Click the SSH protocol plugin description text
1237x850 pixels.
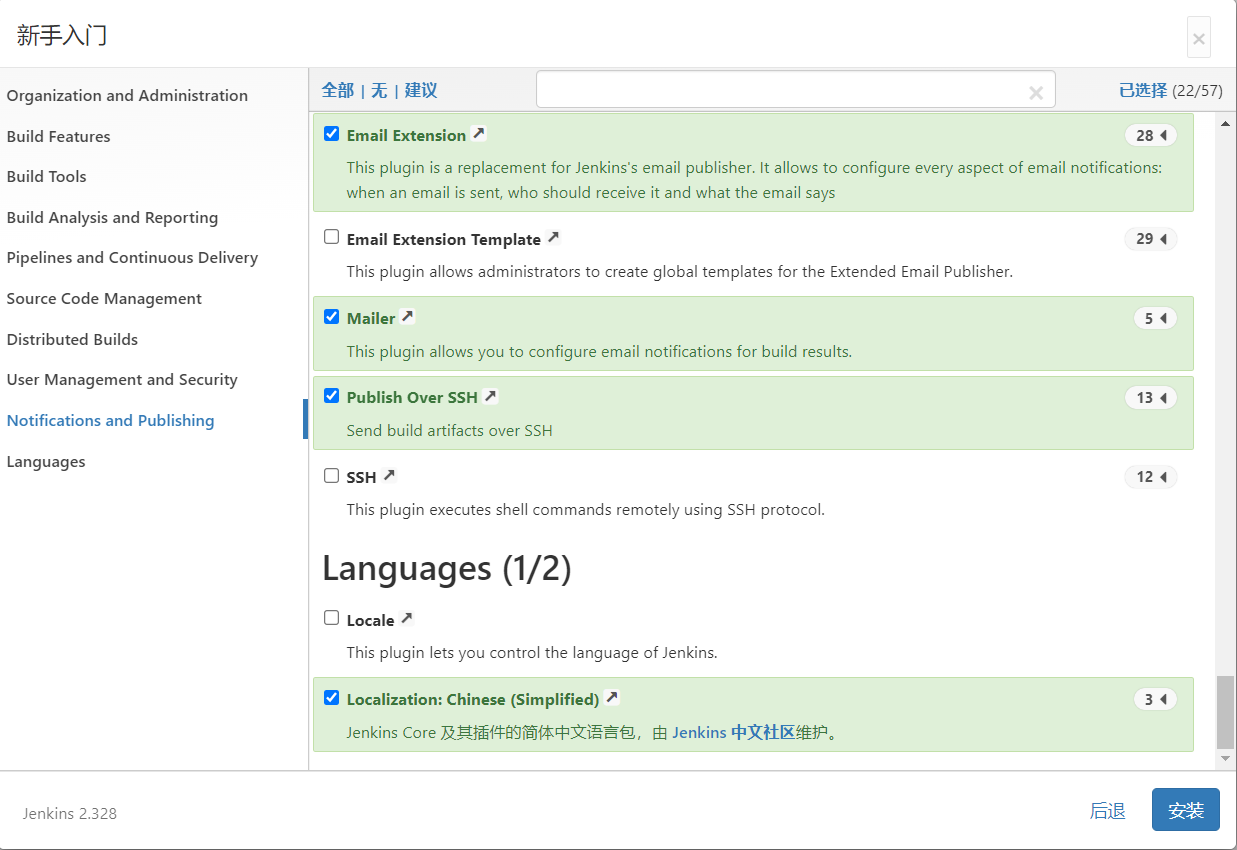click(586, 509)
